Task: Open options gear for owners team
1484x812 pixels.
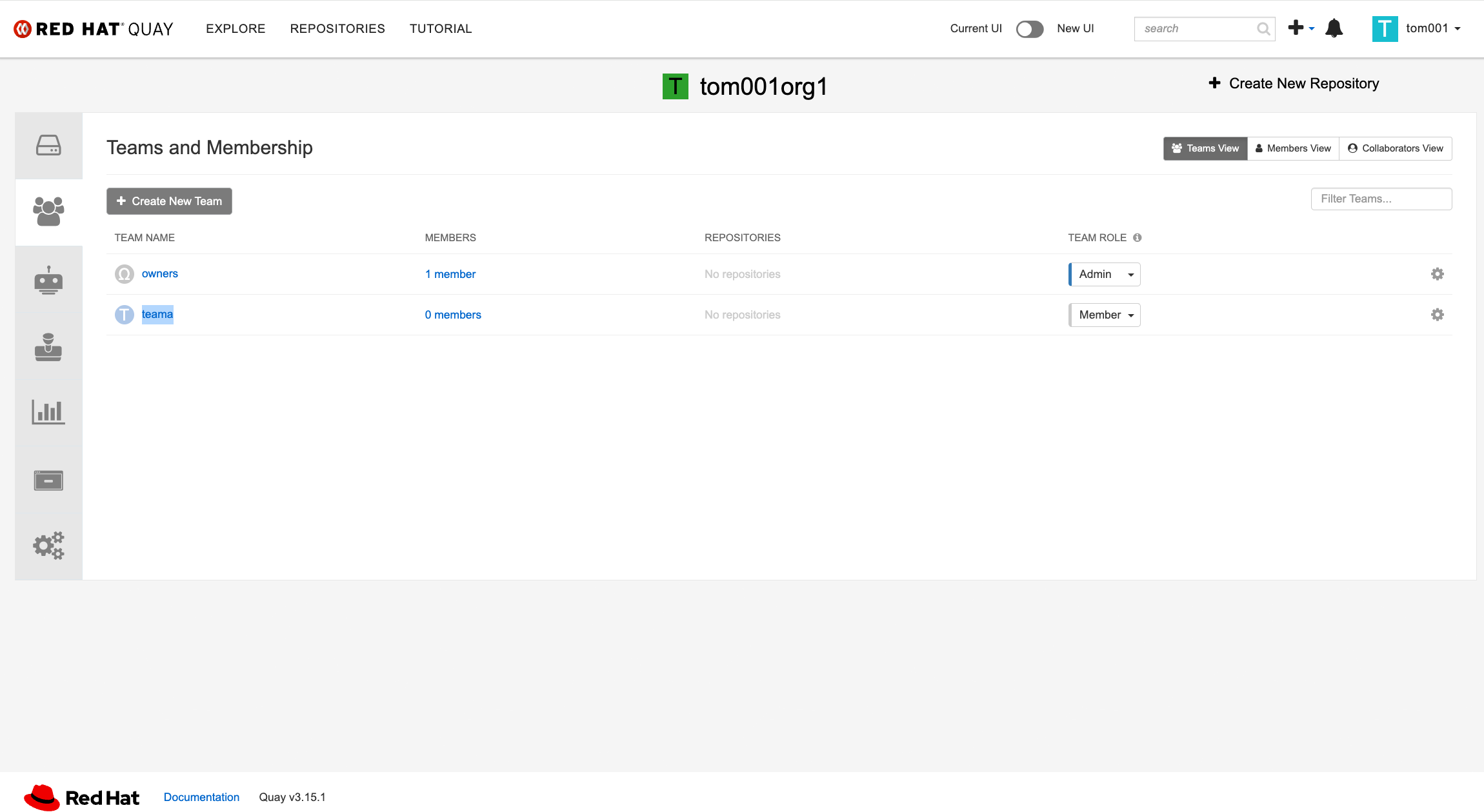Action: [1437, 274]
